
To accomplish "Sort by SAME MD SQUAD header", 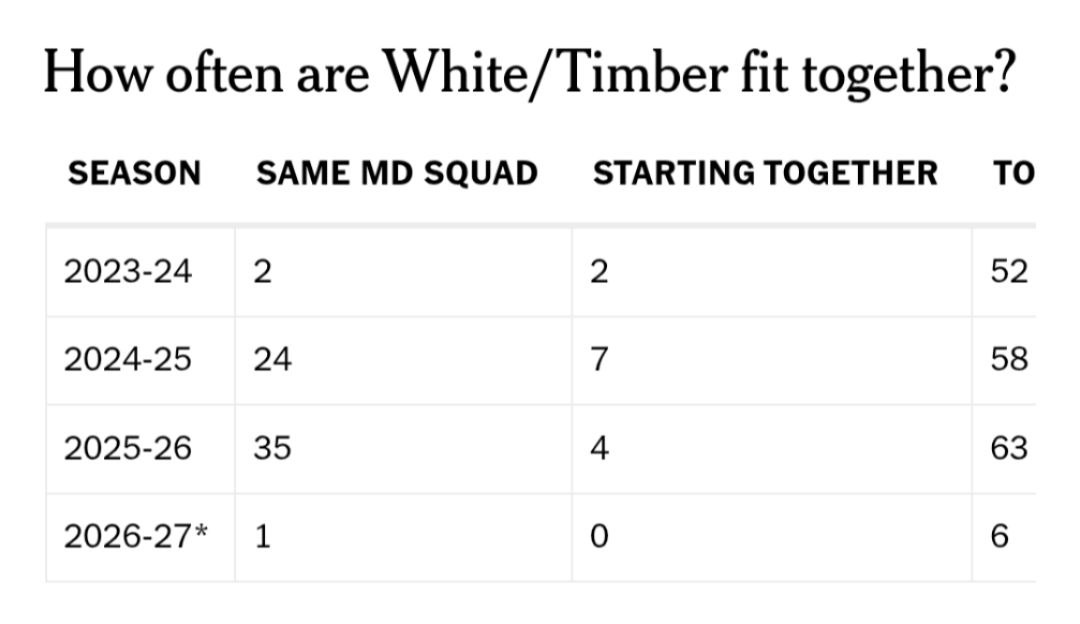I will (397, 173).
